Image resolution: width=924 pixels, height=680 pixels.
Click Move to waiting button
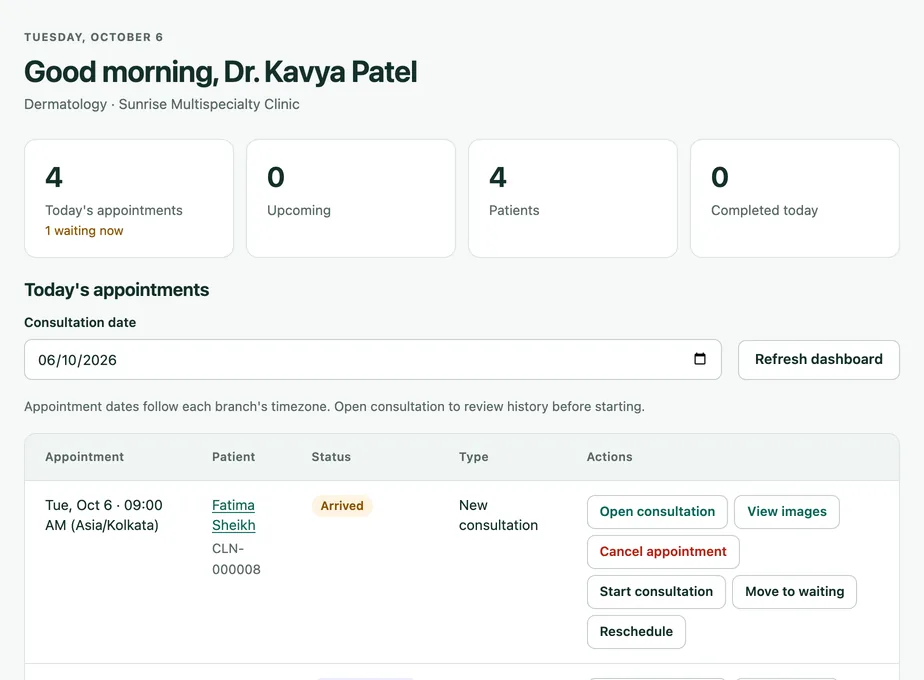[x=794, y=592]
